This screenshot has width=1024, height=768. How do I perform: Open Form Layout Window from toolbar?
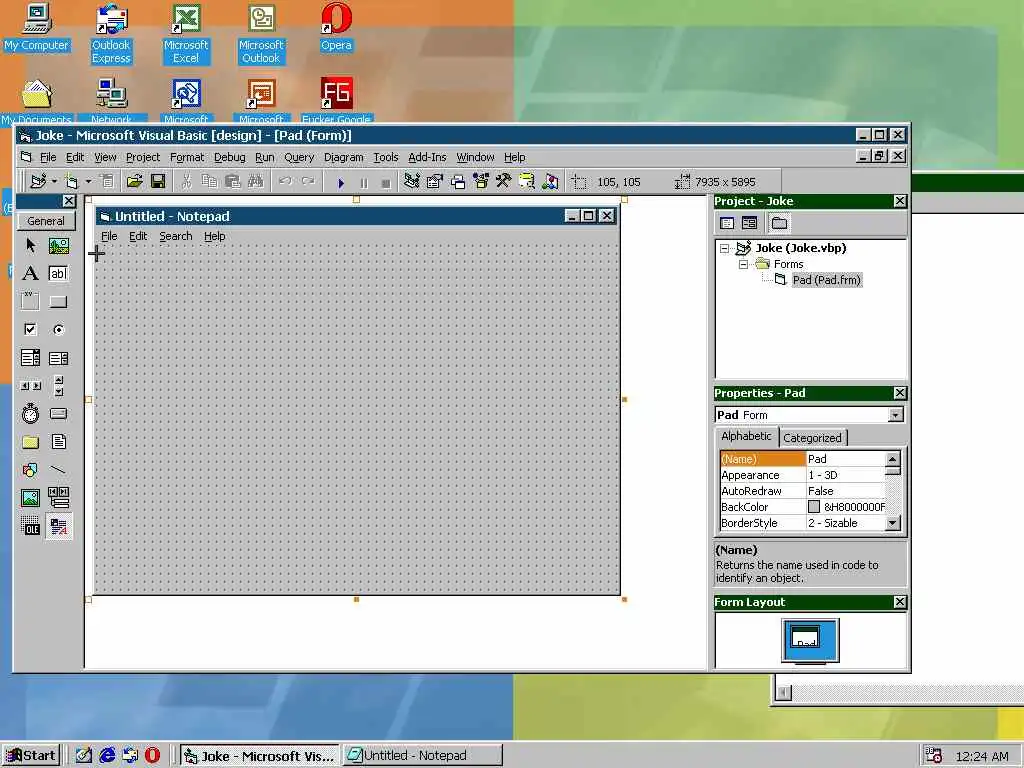click(458, 182)
